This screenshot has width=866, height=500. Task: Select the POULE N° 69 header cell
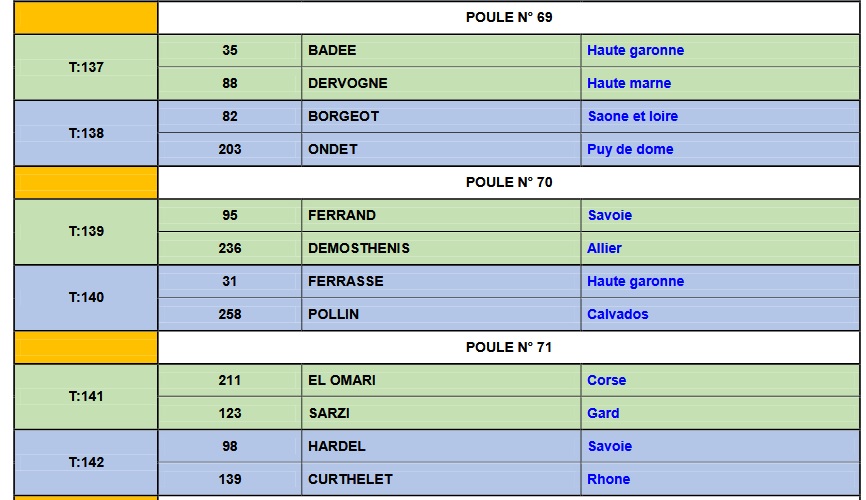(x=509, y=18)
